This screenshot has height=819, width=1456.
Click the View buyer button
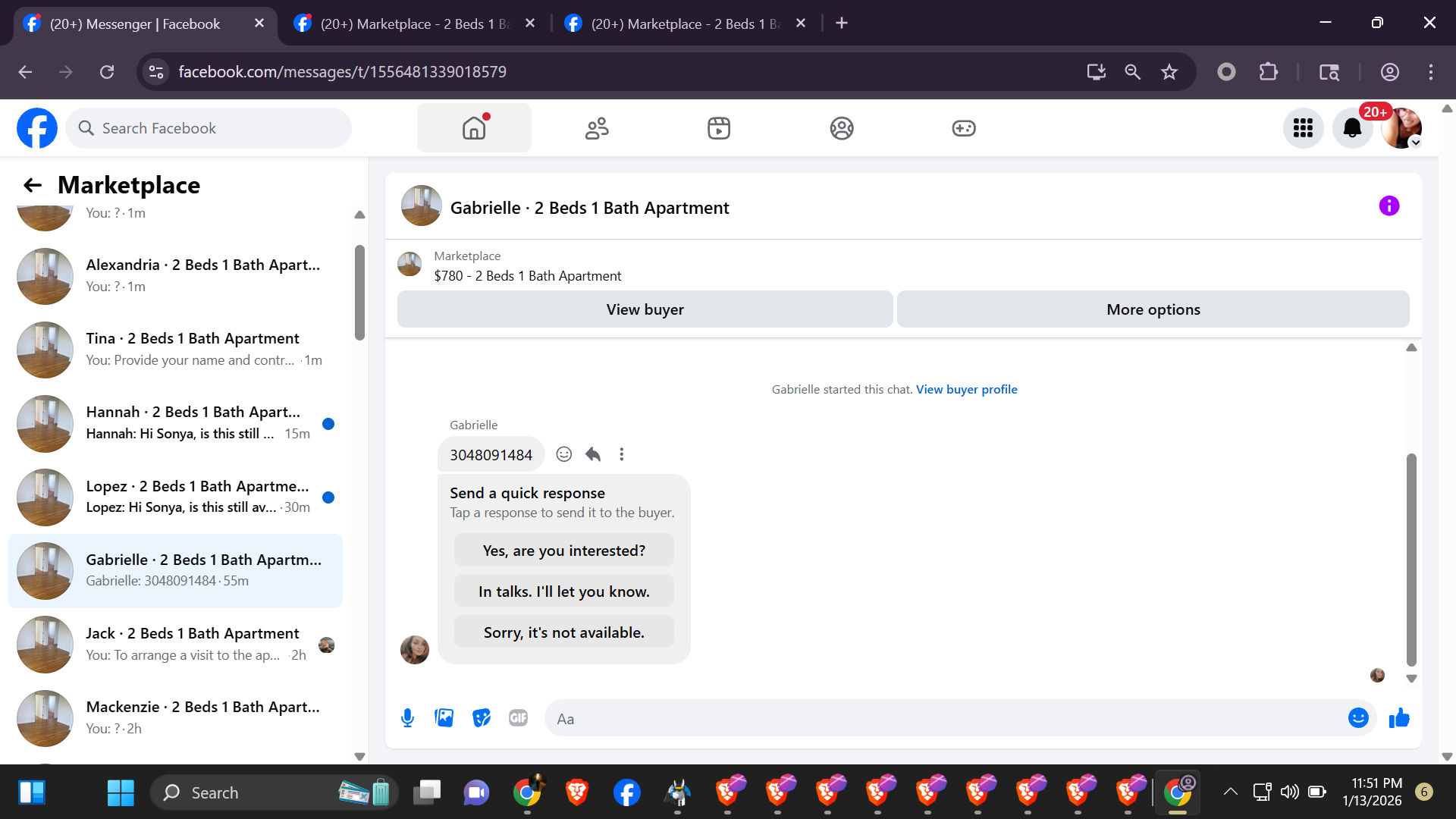click(645, 309)
